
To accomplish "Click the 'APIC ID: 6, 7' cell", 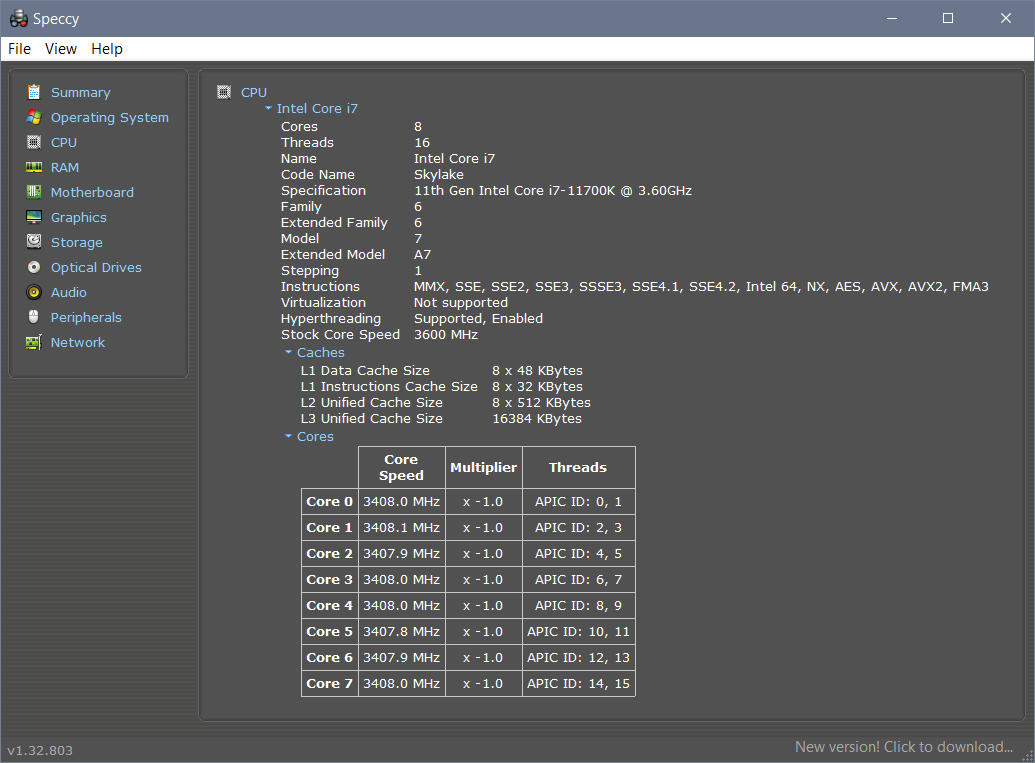I will click(x=578, y=580).
